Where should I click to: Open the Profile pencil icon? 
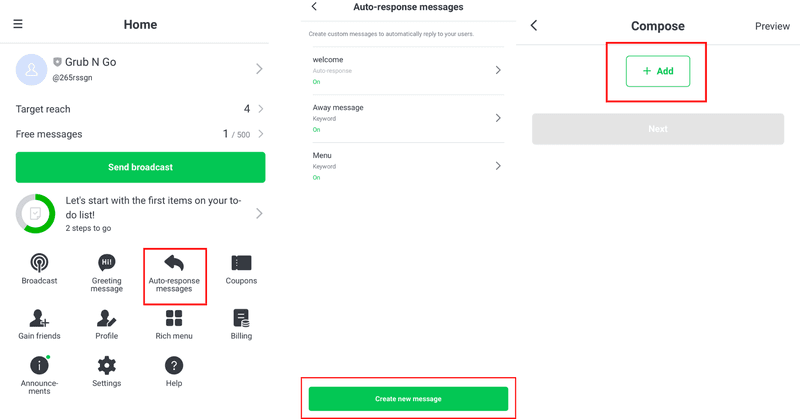pos(107,318)
